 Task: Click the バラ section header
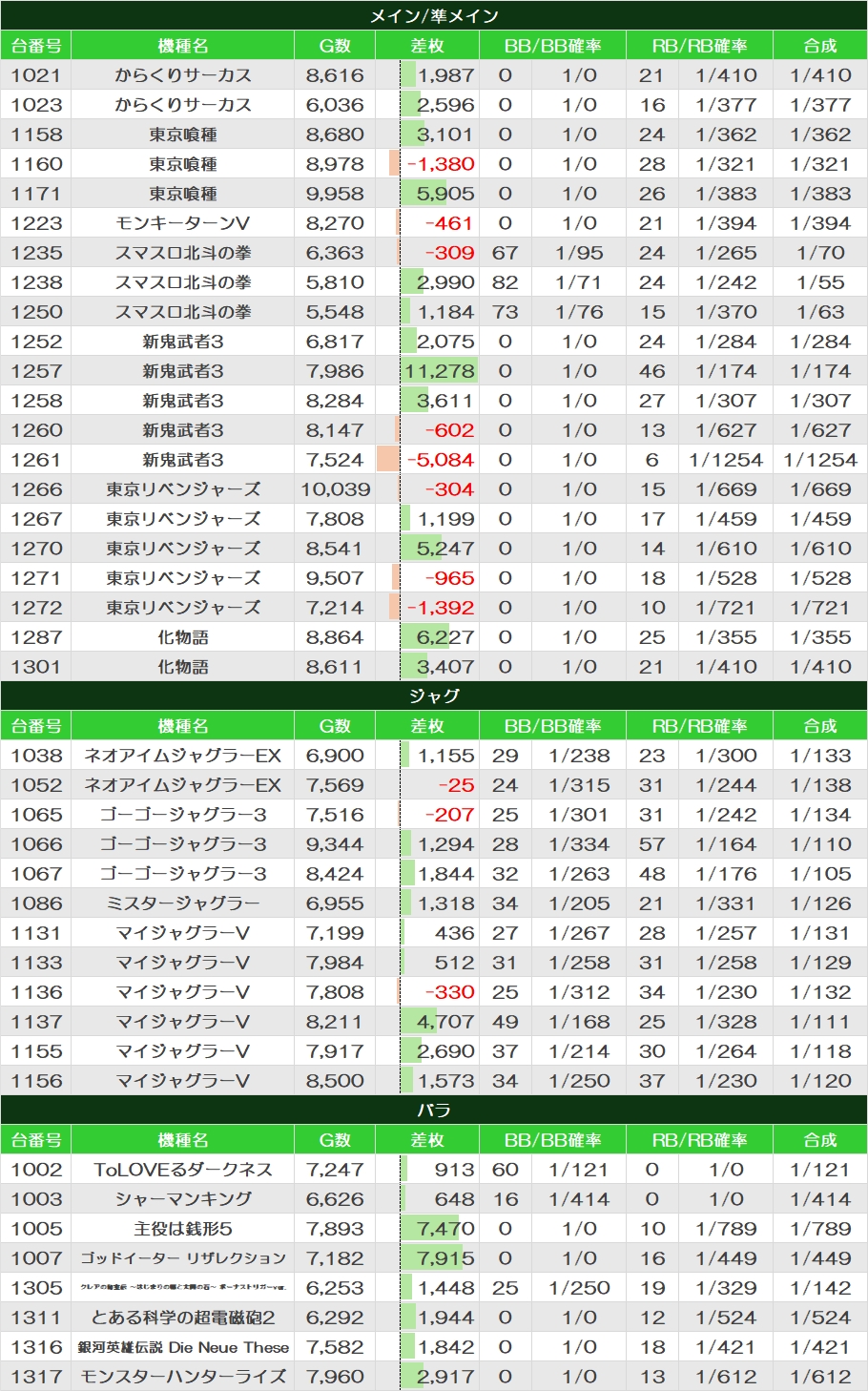click(x=434, y=1110)
